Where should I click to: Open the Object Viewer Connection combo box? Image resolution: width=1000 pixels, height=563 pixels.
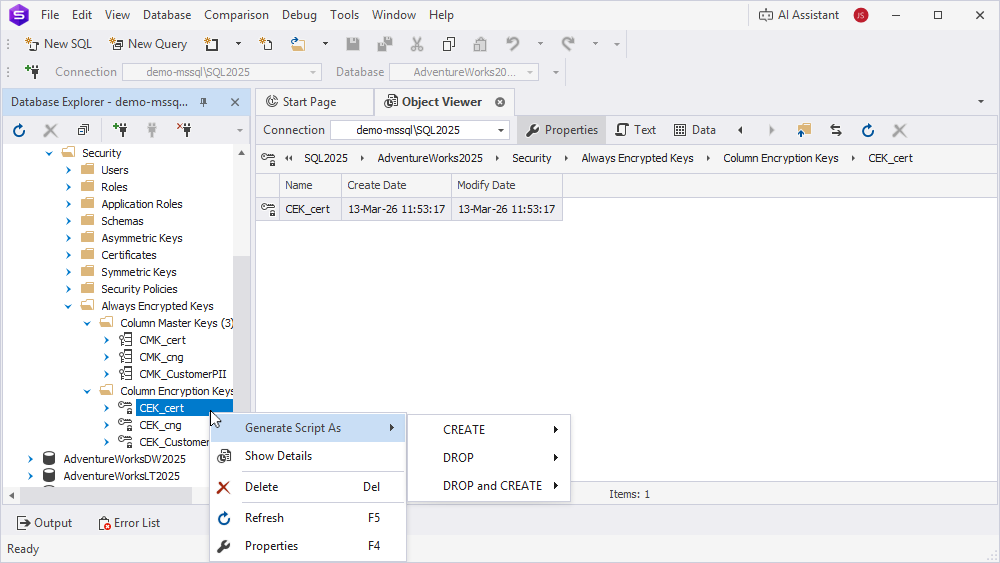click(x=420, y=130)
